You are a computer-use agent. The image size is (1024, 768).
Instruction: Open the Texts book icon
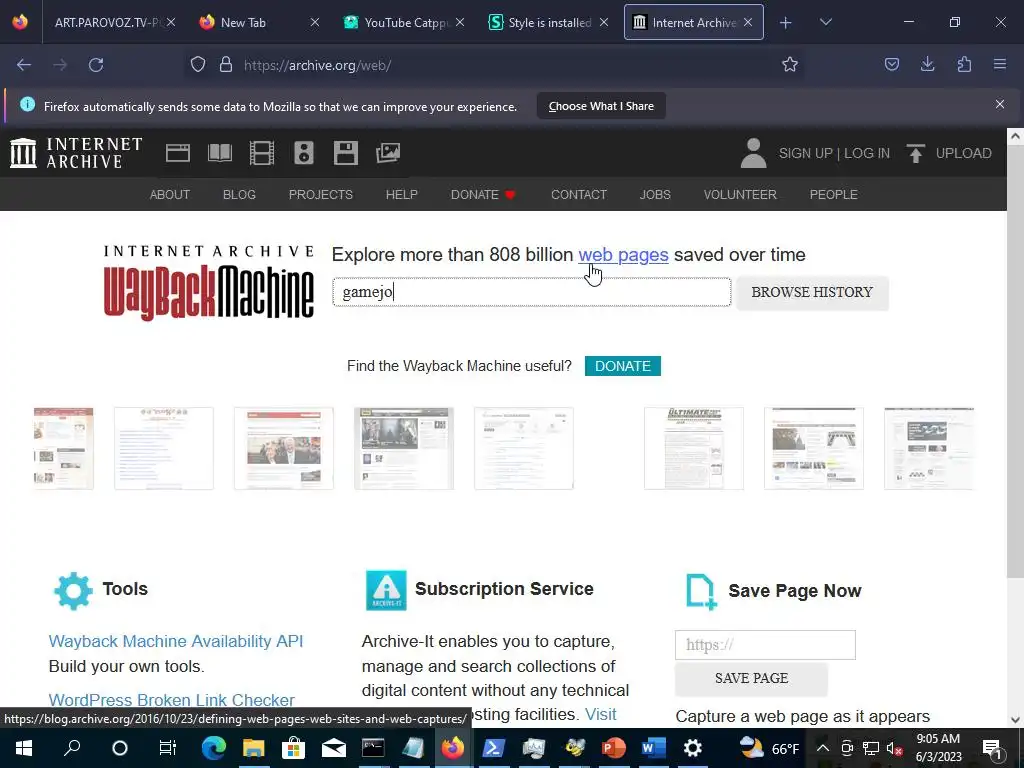pyautogui.click(x=219, y=153)
